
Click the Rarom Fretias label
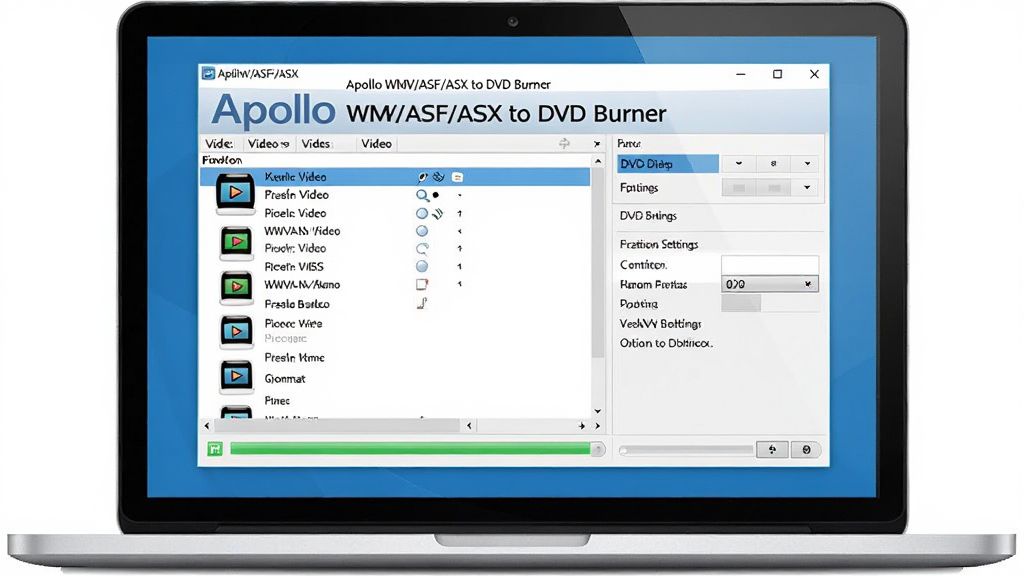pyautogui.click(x=653, y=285)
